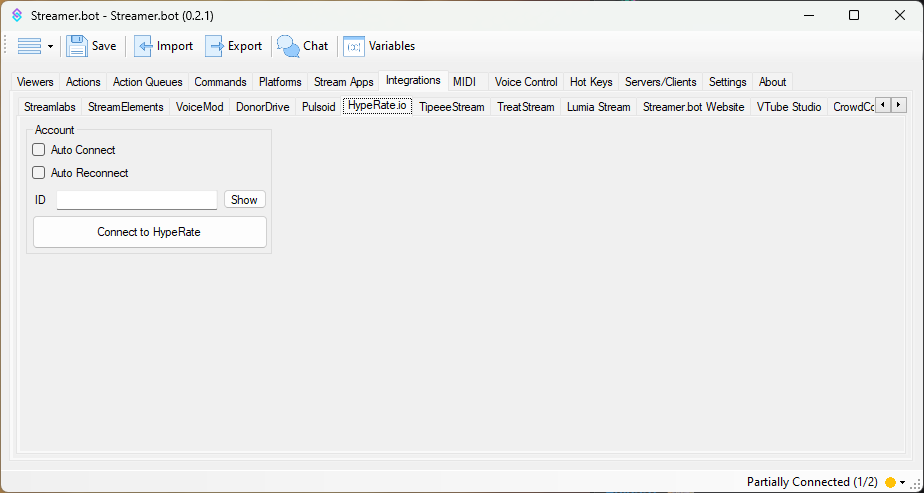Expand the toolbar menu dropdown arrow
924x493 pixels.
pos(50,47)
